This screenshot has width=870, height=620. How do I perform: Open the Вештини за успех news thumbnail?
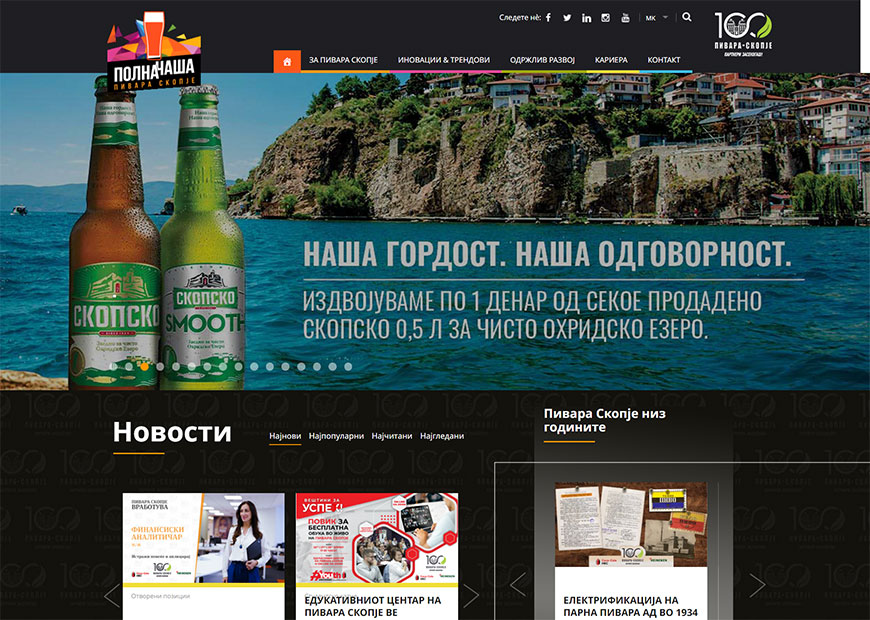pyautogui.click(x=377, y=538)
